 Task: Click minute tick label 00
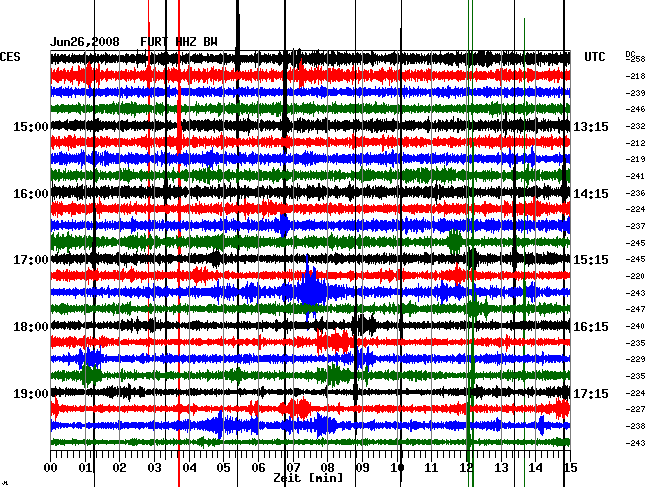[51, 468]
